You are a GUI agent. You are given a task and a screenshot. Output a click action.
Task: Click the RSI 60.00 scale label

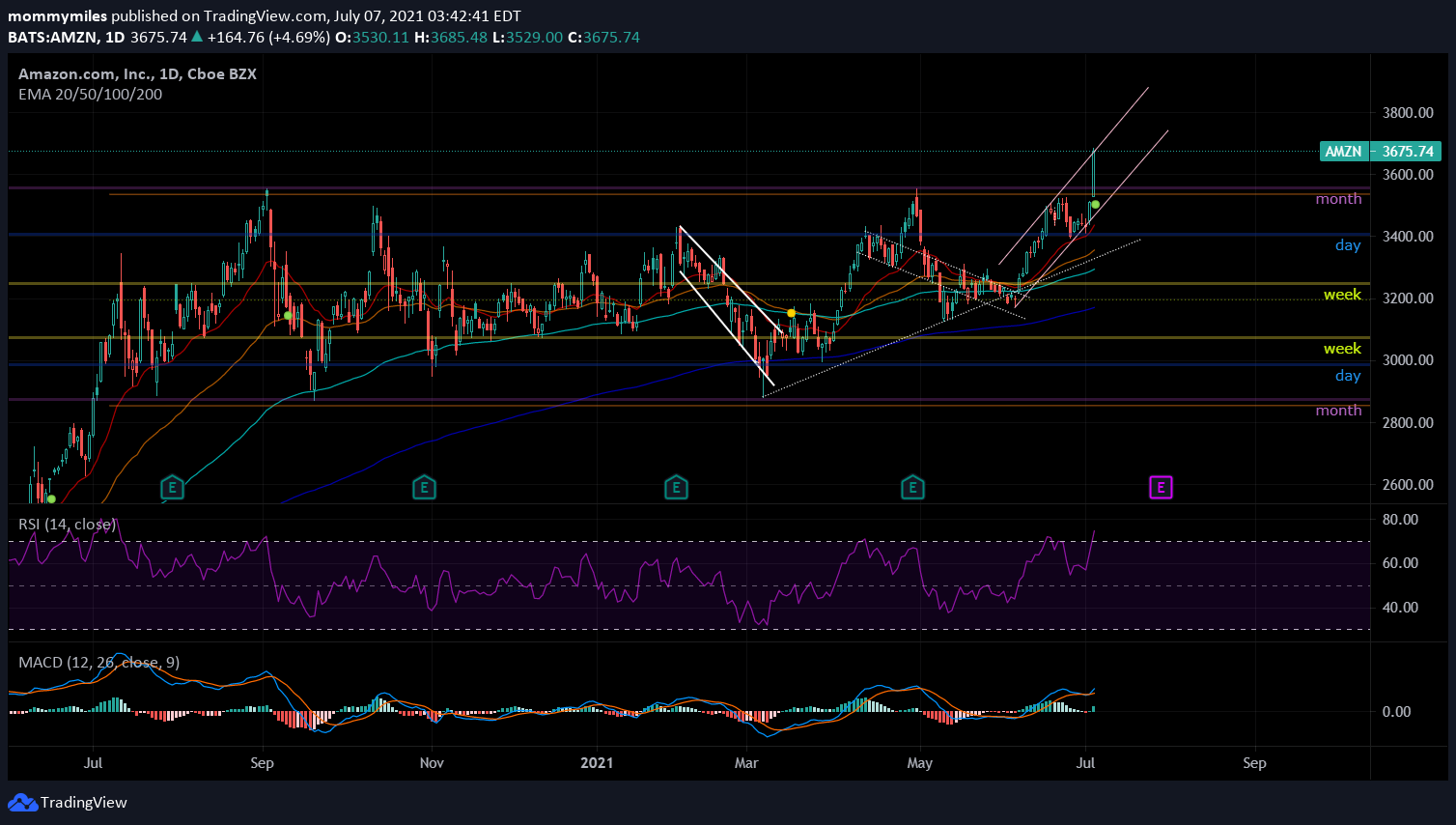coord(1400,563)
